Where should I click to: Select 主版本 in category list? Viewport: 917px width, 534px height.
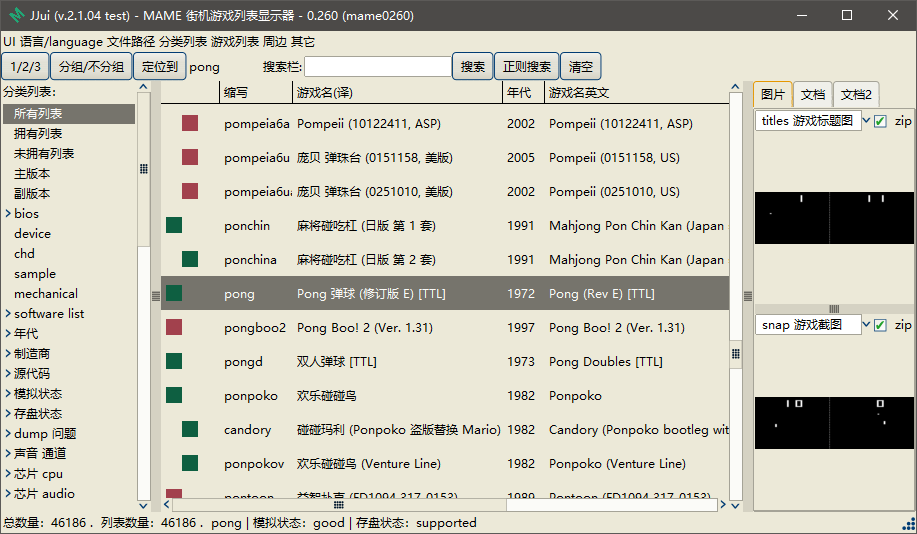69,174
